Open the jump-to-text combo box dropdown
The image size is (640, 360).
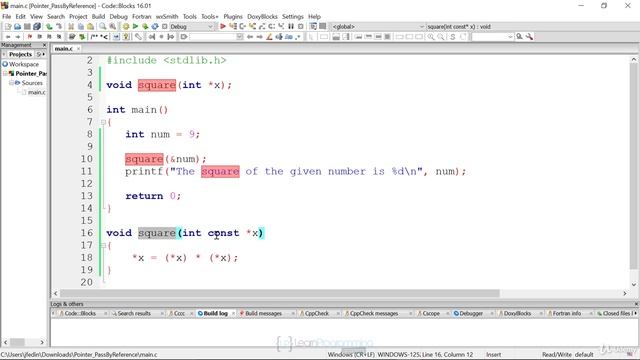click(239, 37)
